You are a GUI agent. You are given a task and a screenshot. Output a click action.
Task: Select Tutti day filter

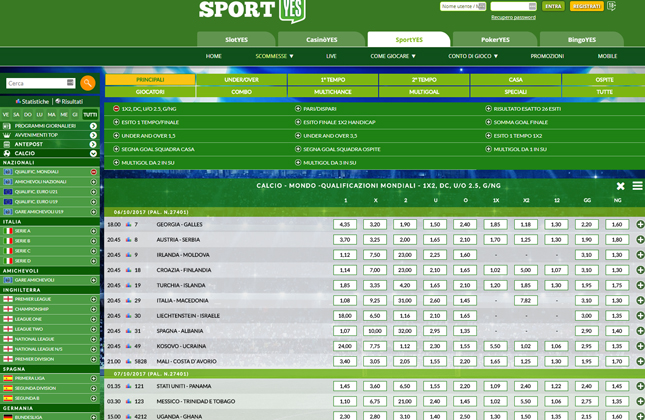(90, 115)
